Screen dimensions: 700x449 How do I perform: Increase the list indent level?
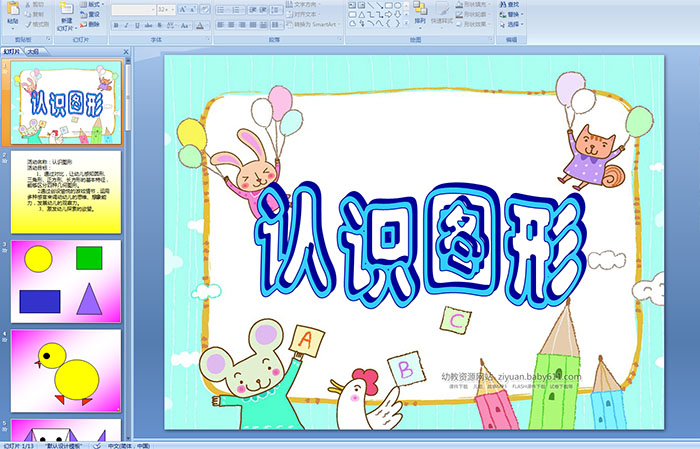(263, 10)
